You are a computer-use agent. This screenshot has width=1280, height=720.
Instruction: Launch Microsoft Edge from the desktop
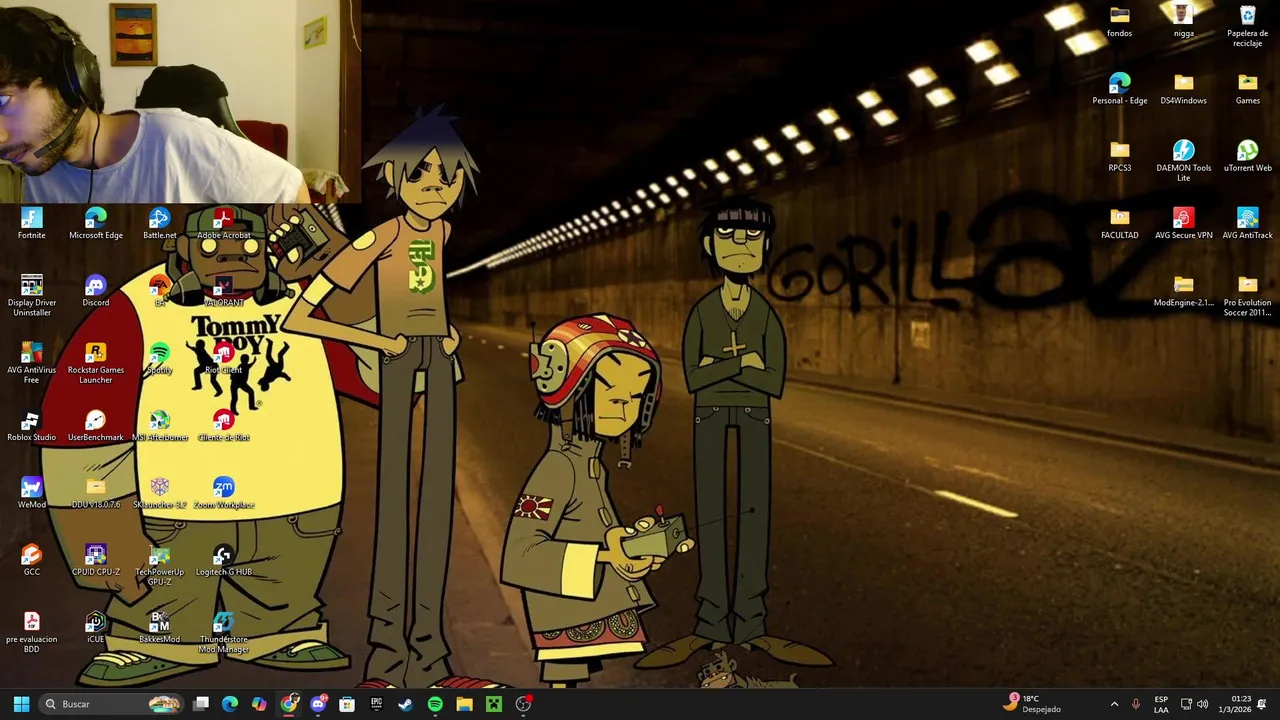[x=96, y=224]
